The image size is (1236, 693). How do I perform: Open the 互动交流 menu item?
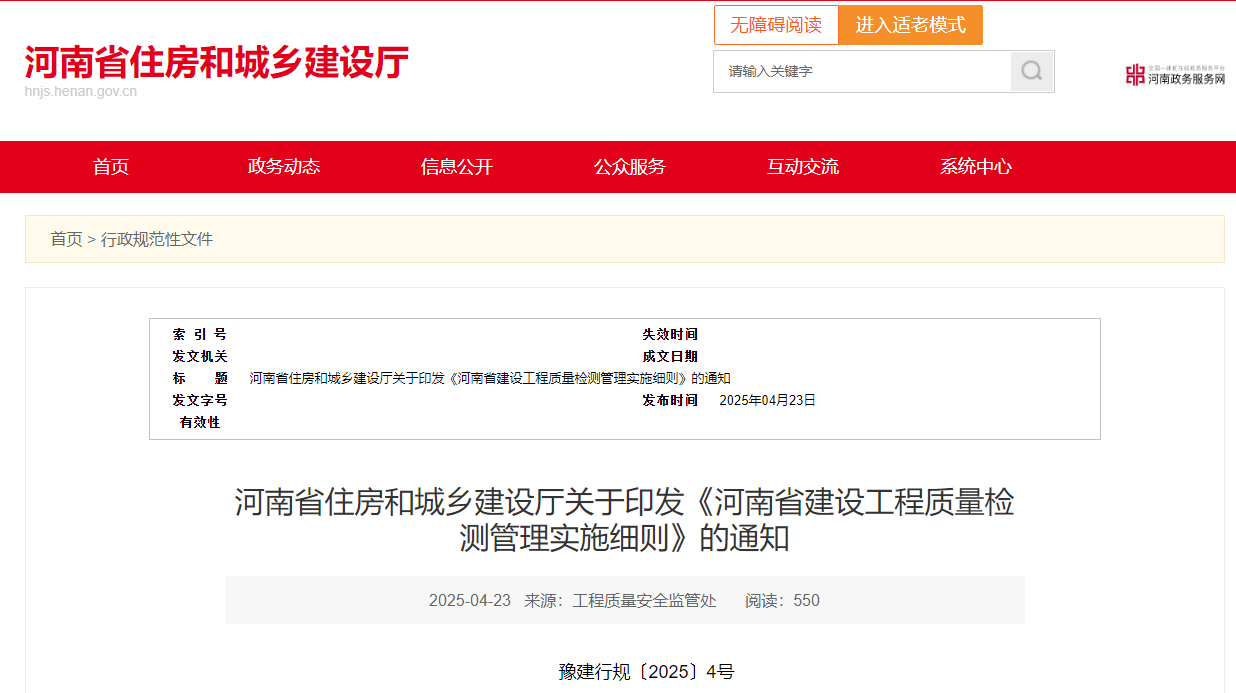click(x=802, y=167)
